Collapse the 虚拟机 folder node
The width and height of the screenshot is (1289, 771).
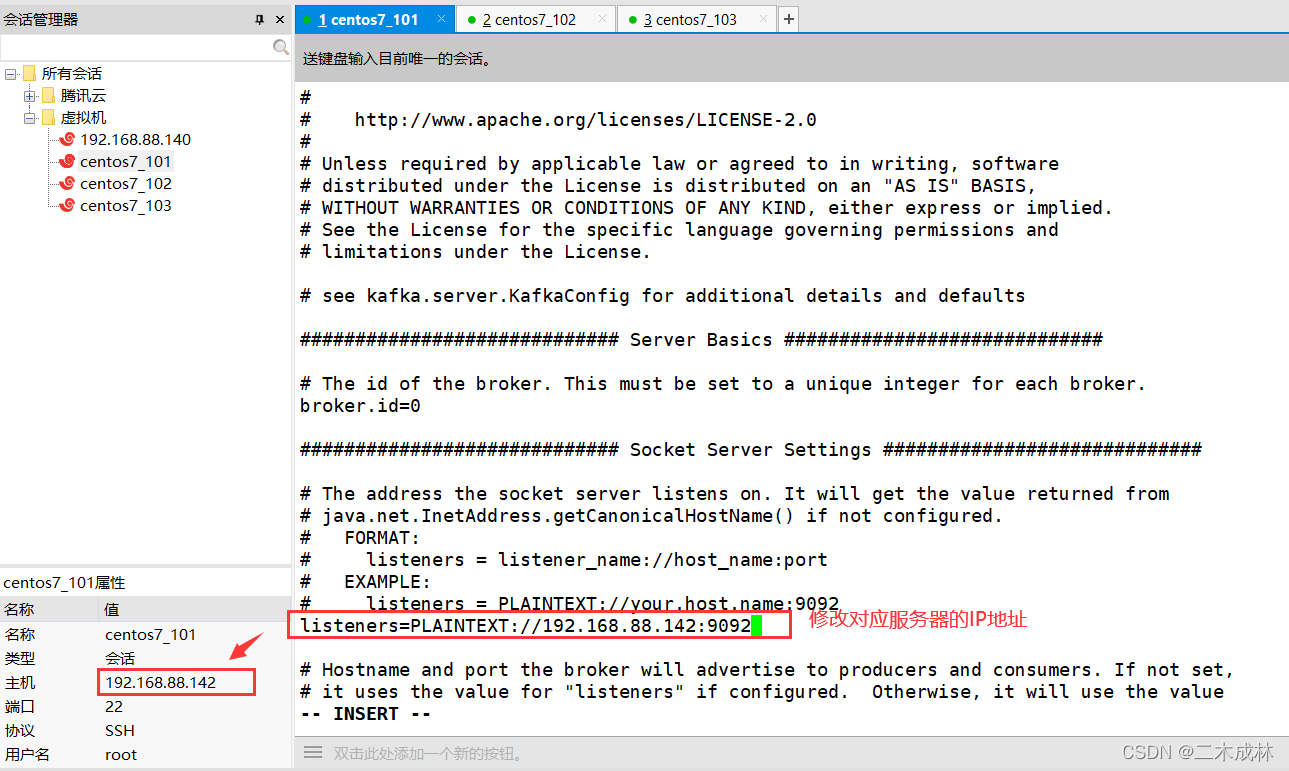coord(30,118)
